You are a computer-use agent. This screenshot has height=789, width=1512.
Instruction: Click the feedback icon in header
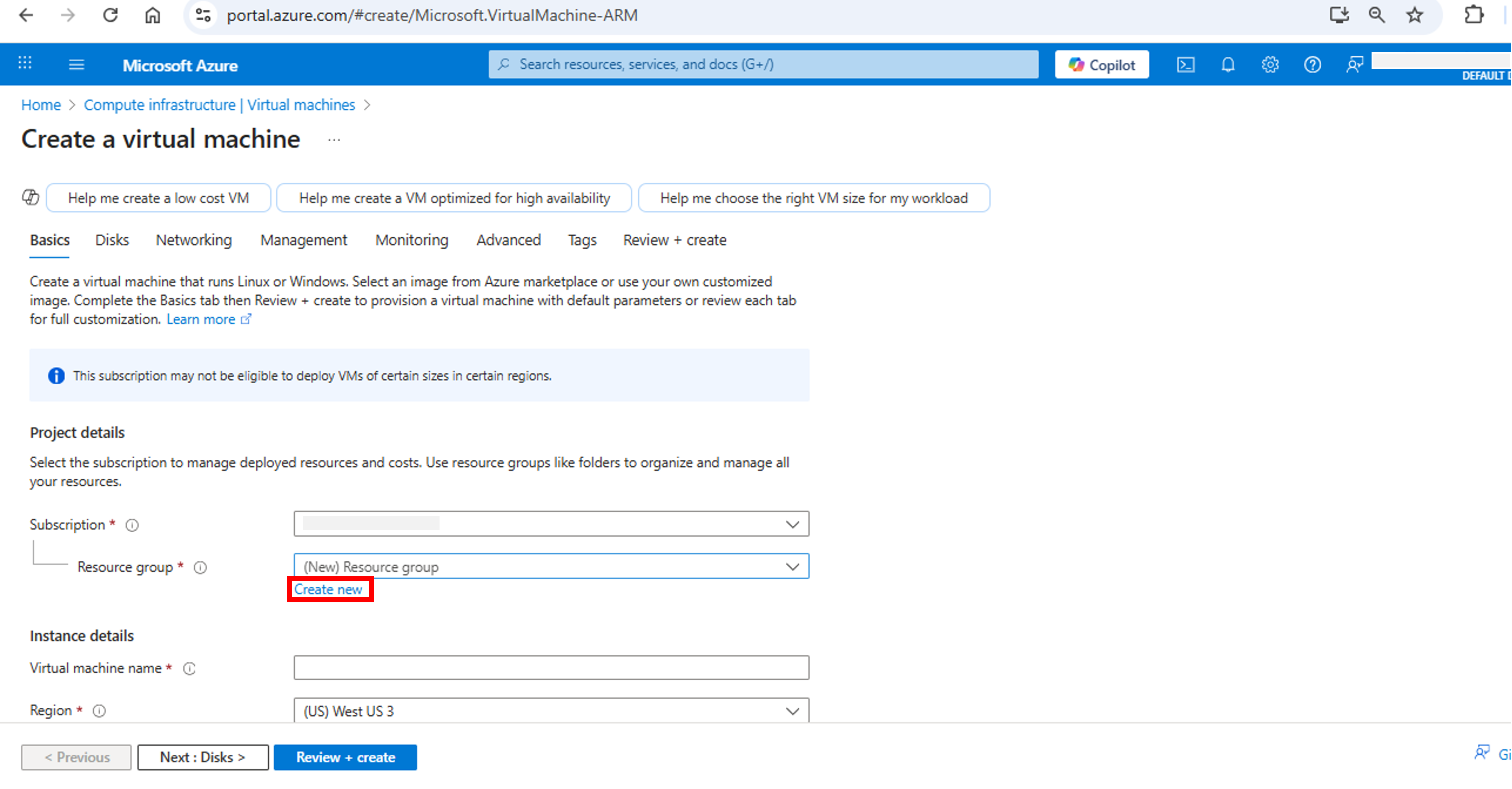pos(1354,65)
